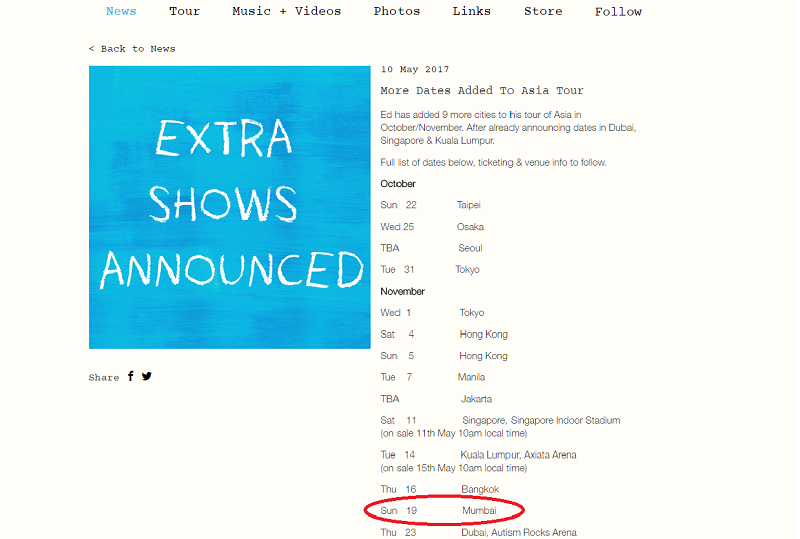Open the Tour menu item
The image size is (800, 539).
point(184,12)
